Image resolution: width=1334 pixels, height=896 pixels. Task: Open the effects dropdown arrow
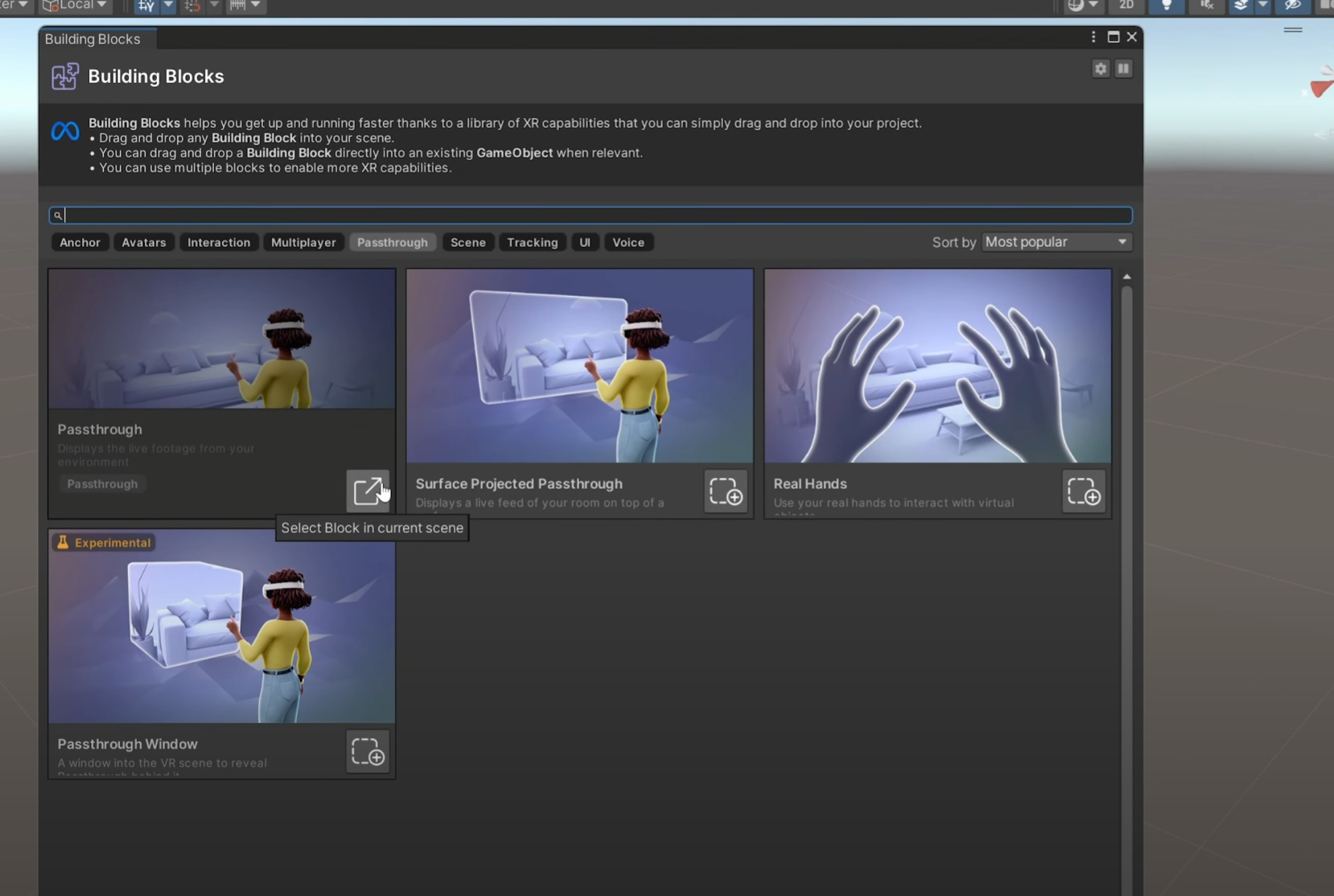tap(1262, 6)
